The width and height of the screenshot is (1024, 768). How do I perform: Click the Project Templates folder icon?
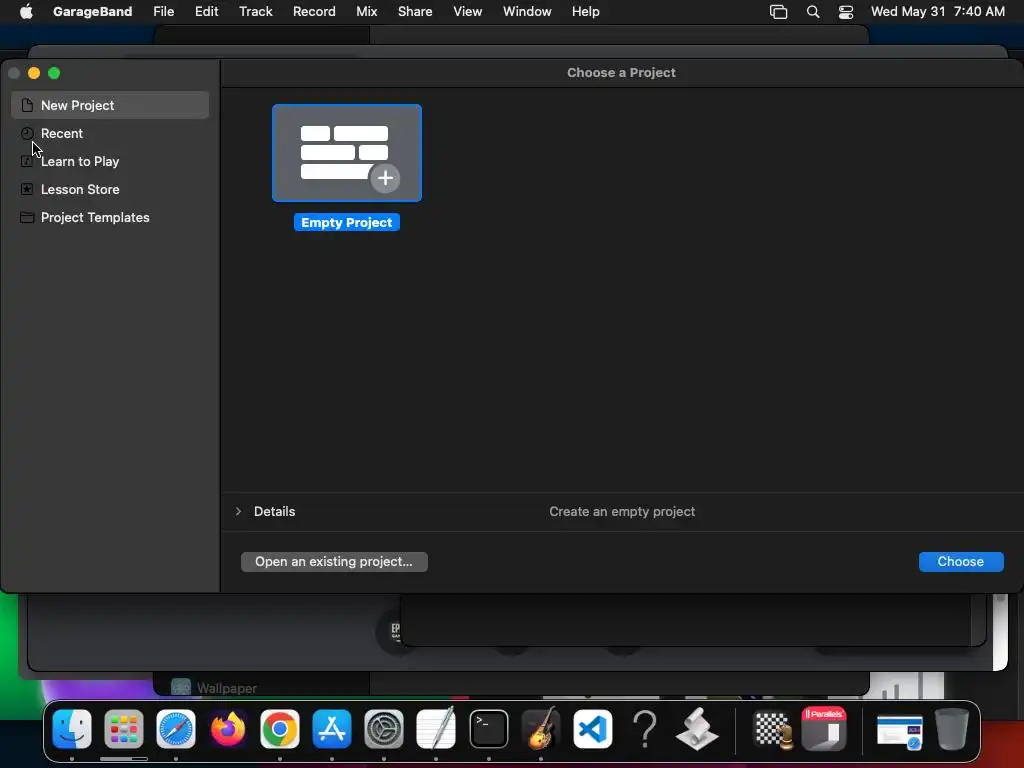tap(27, 217)
